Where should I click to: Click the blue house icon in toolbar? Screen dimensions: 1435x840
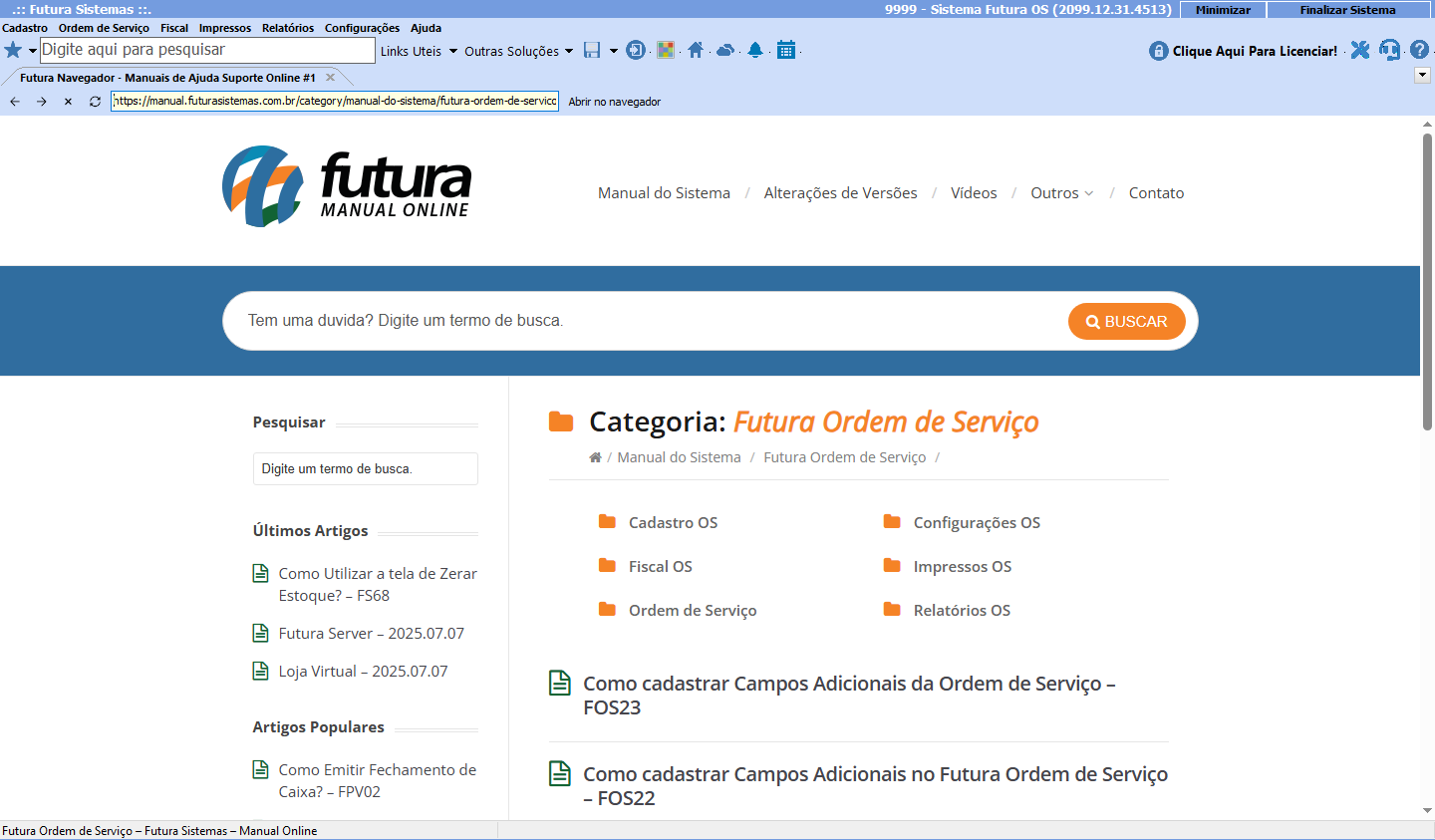[x=696, y=50]
